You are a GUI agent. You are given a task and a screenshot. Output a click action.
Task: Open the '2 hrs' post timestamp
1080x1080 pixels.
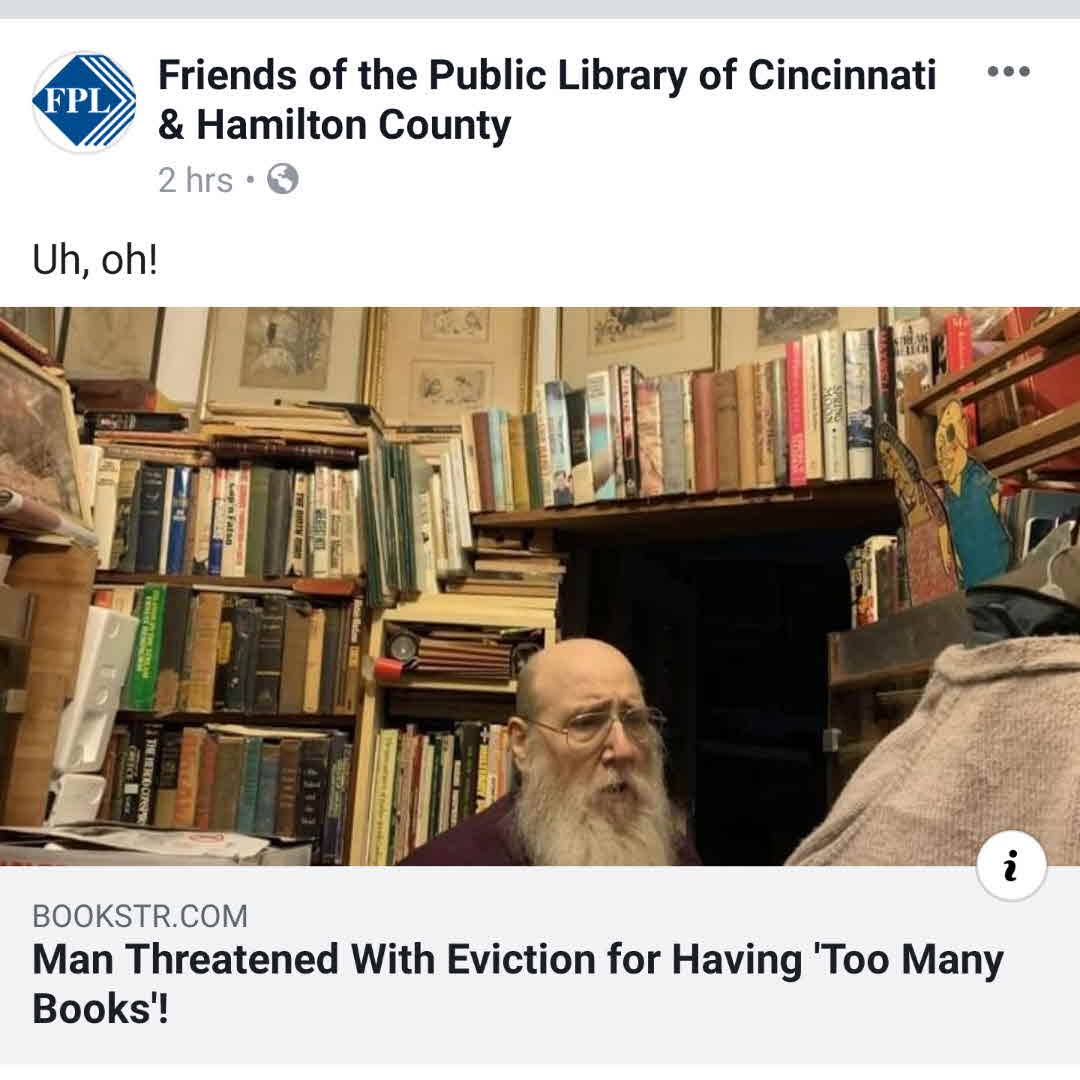[x=196, y=180]
